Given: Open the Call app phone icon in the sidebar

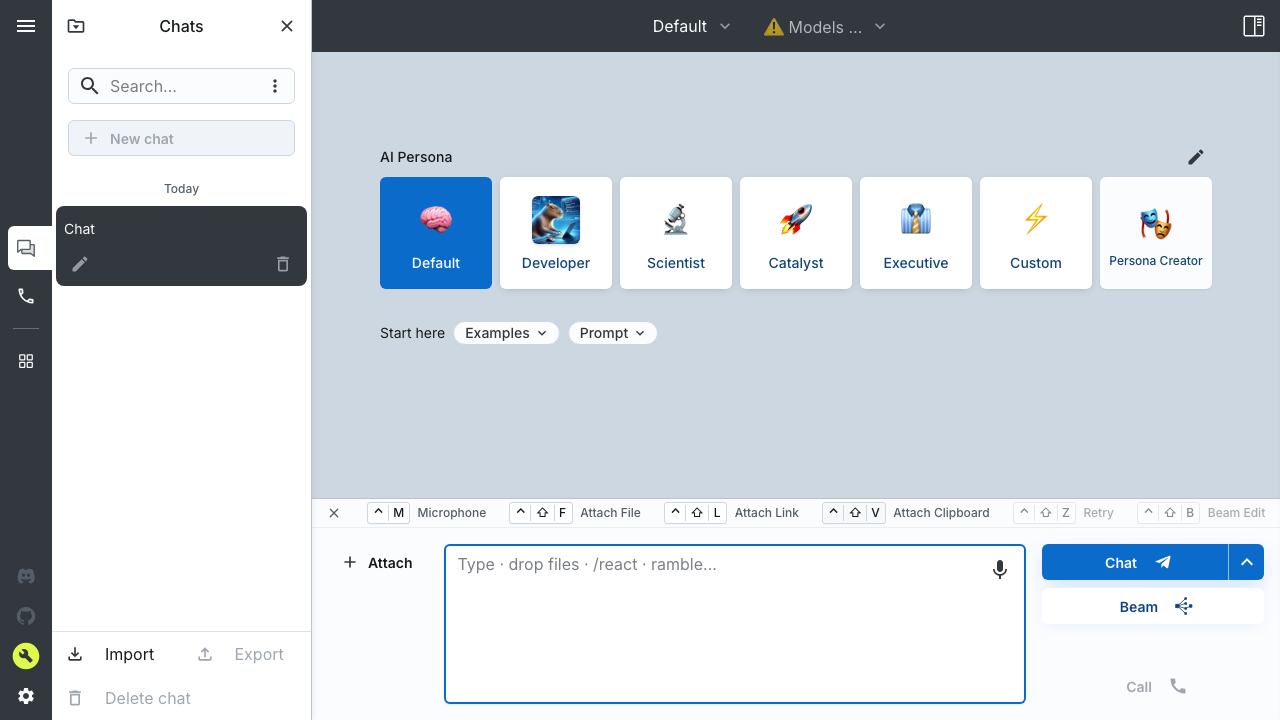Looking at the screenshot, I should click(x=26, y=296).
